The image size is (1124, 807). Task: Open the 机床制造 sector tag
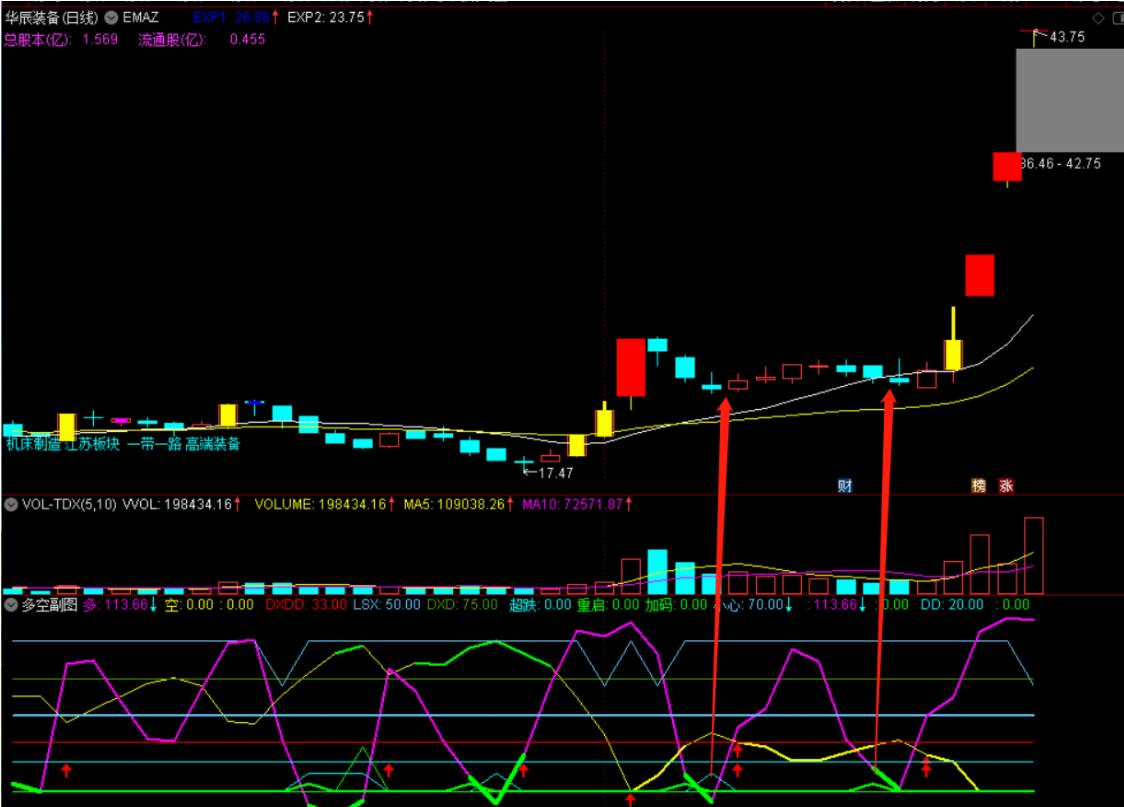tap(33, 444)
